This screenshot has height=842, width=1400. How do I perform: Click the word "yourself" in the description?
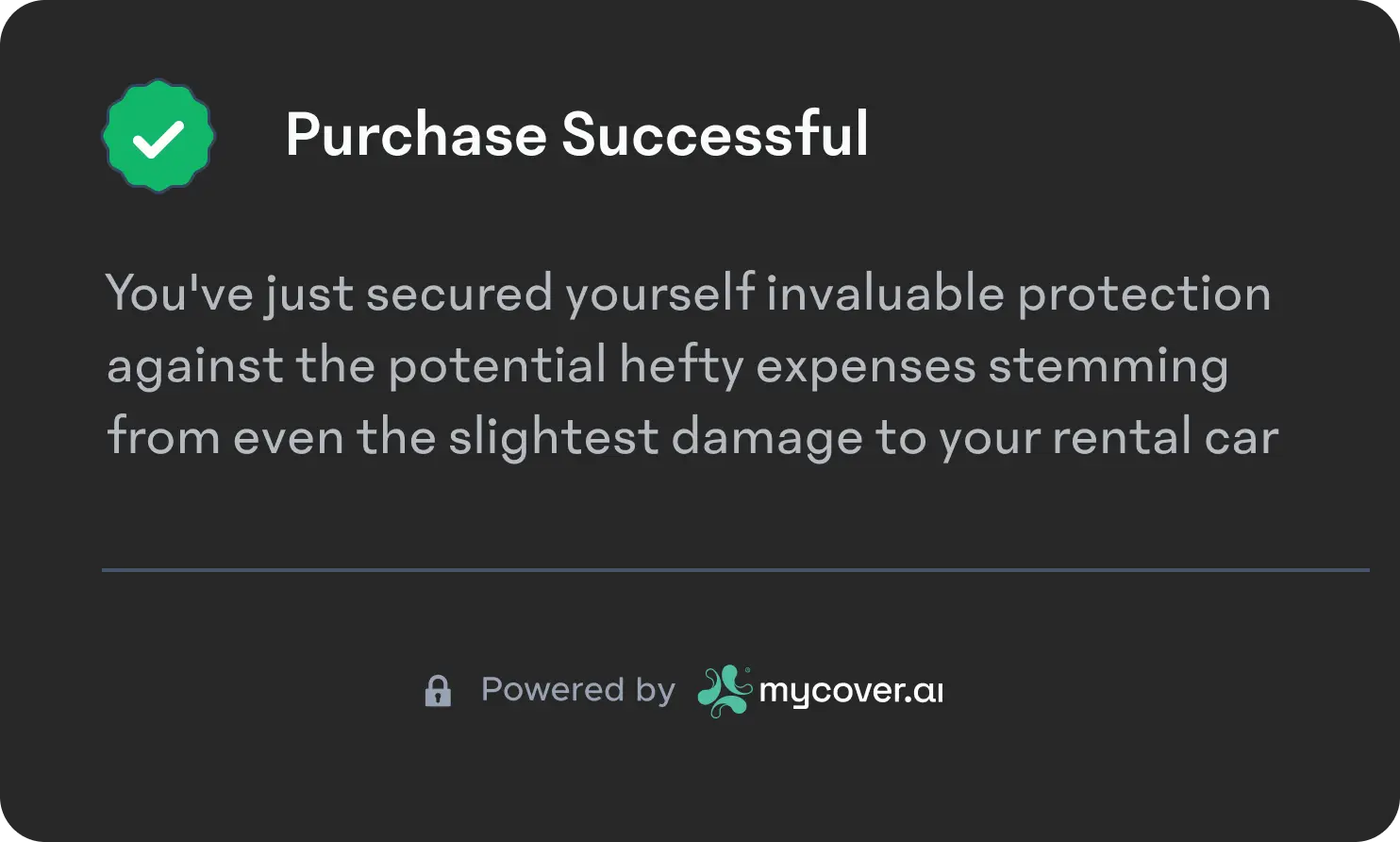[659, 294]
